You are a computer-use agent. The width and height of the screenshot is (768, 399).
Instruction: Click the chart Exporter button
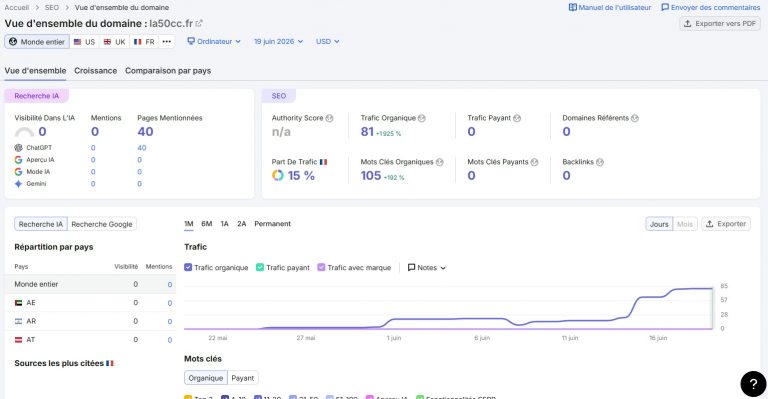(x=726, y=224)
